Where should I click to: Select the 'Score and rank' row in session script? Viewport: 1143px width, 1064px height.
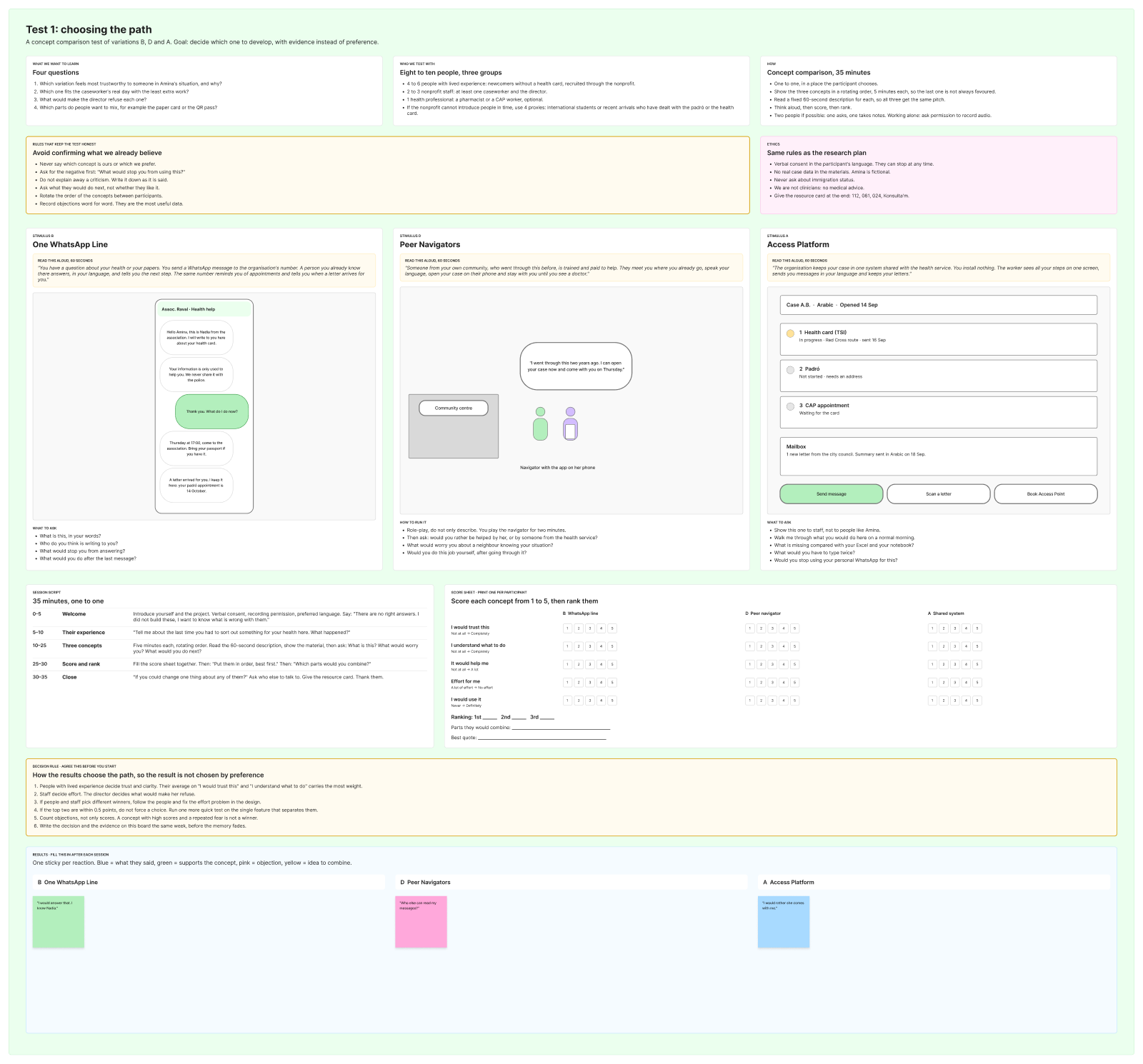pos(229,664)
